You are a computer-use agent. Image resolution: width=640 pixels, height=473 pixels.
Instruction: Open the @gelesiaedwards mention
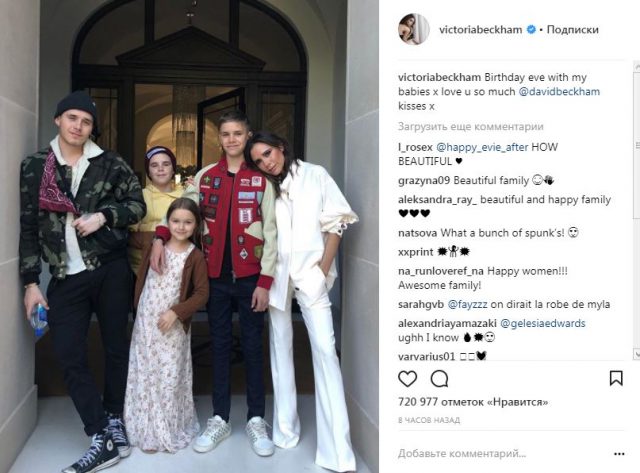pyautogui.click(x=542, y=323)
